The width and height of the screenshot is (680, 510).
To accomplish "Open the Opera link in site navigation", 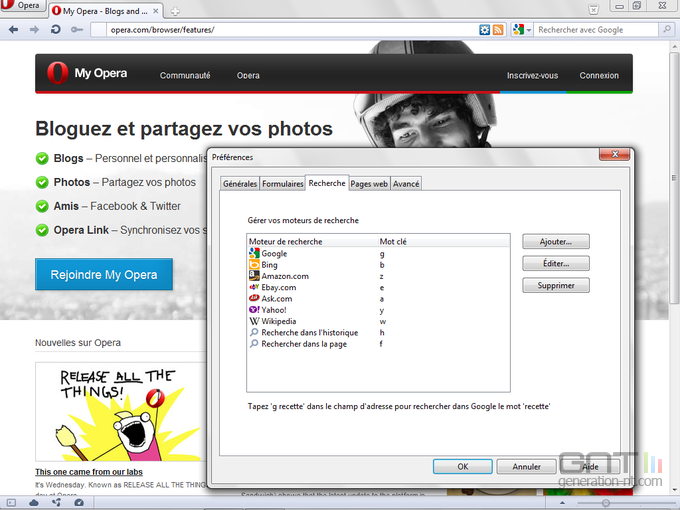I will [248, 75].
